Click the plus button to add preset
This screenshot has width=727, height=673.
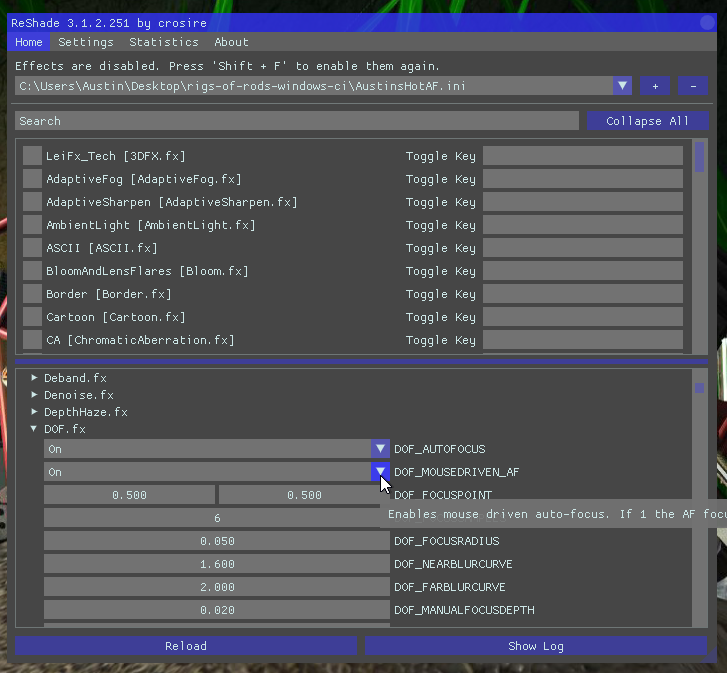pos(655,86)
